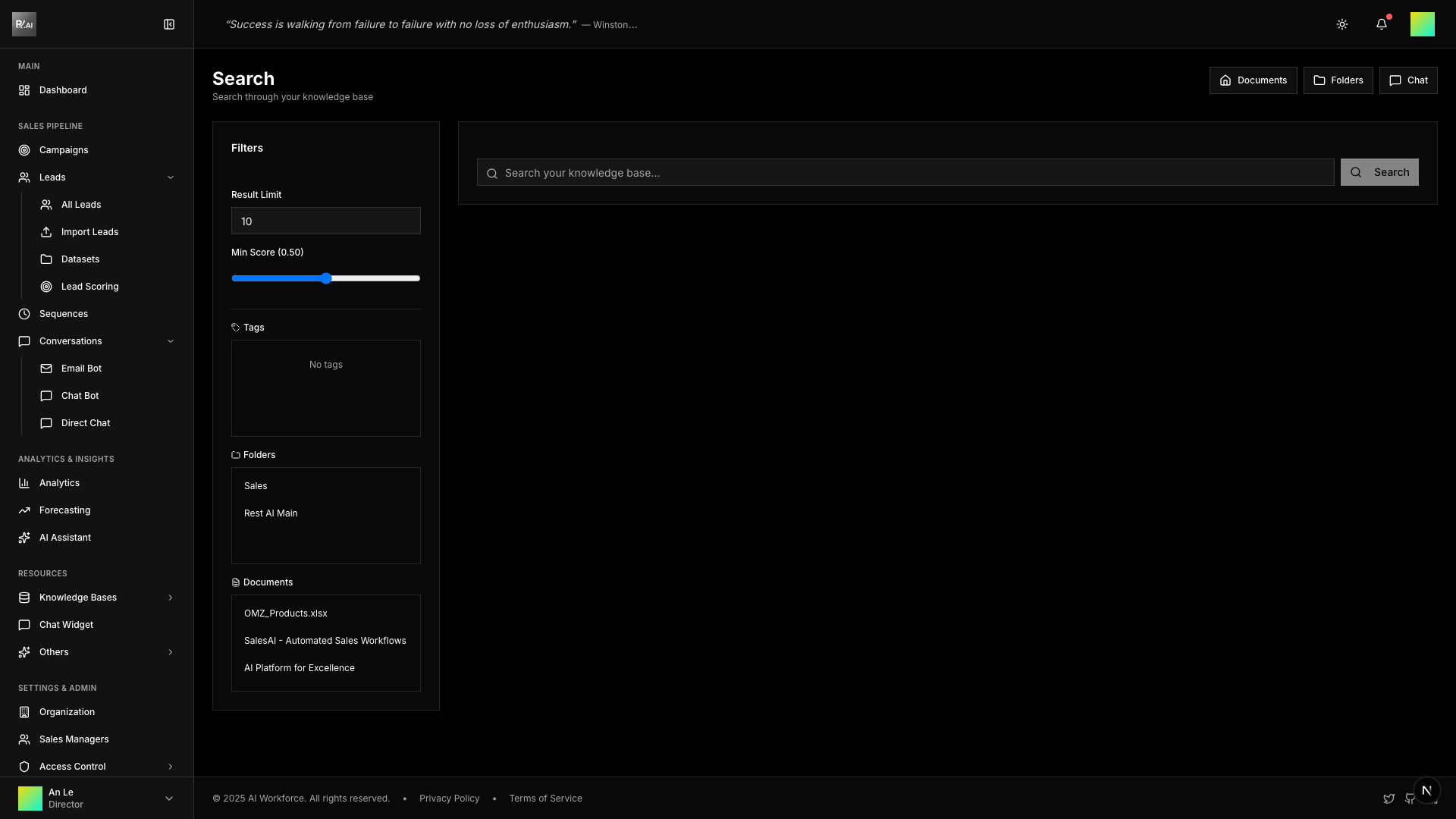
Task: Switch to the Documents view
Action: pos(1253,80)
